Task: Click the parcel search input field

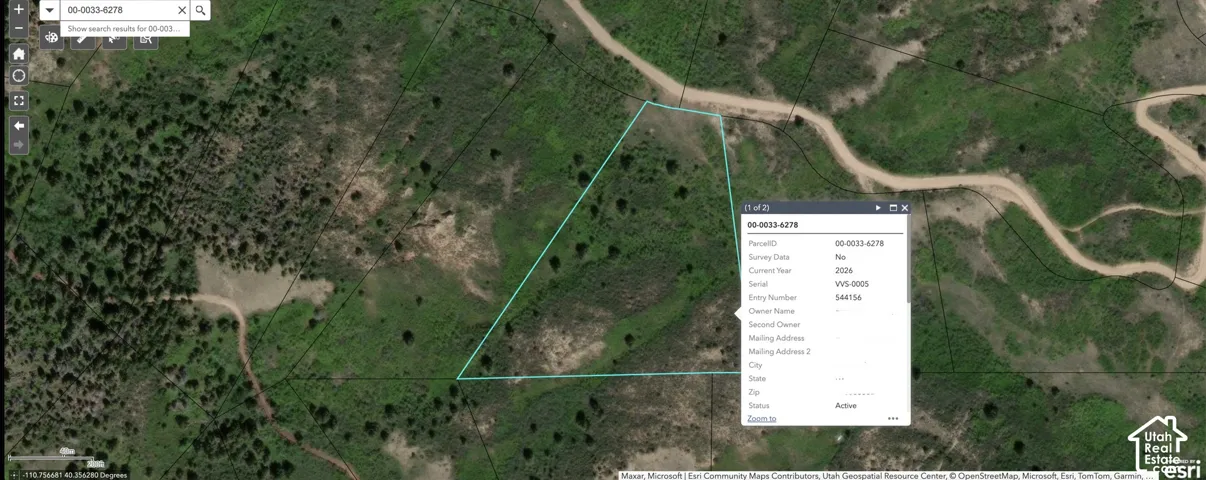Action: pyautogui.click(x=118, y=10)
